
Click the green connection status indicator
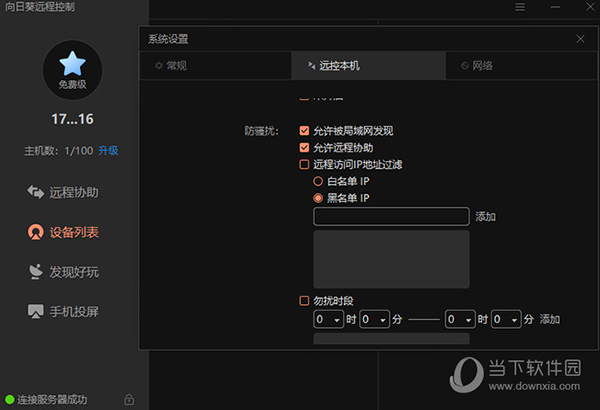point(10,400)
